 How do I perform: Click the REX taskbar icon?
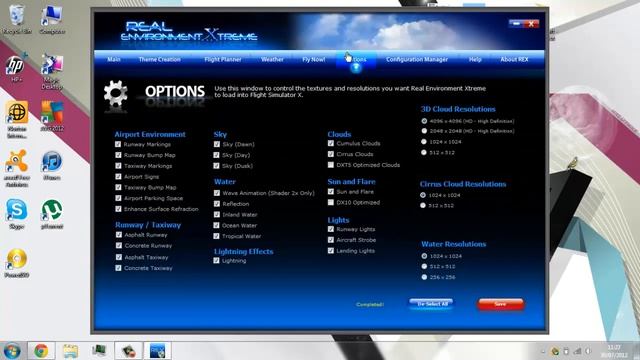158,351
